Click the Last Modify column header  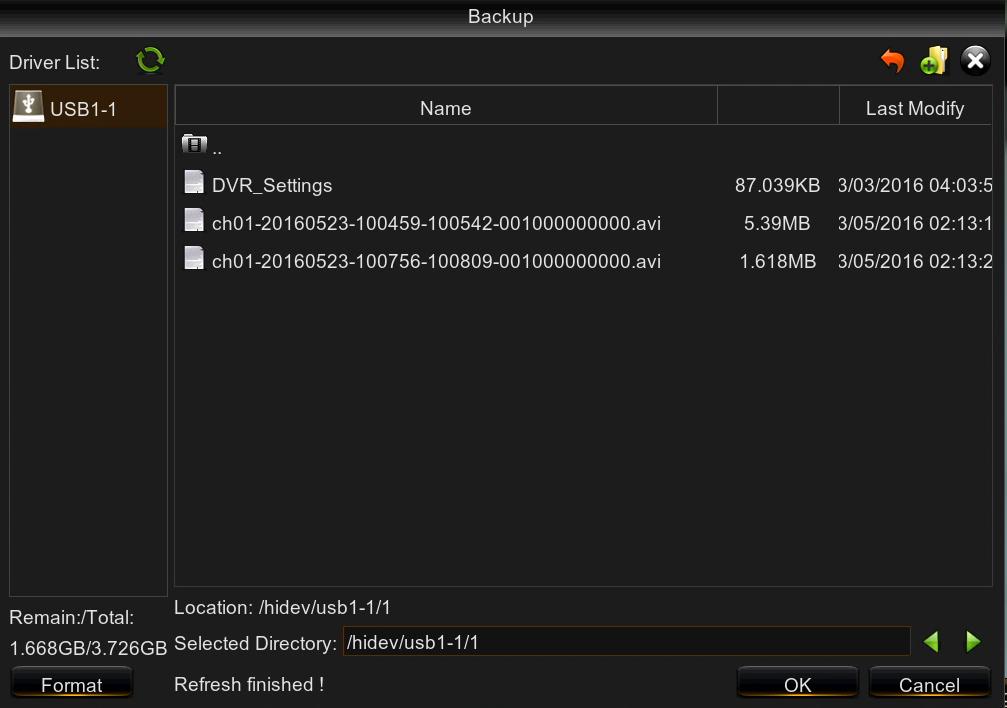(915, 105)
